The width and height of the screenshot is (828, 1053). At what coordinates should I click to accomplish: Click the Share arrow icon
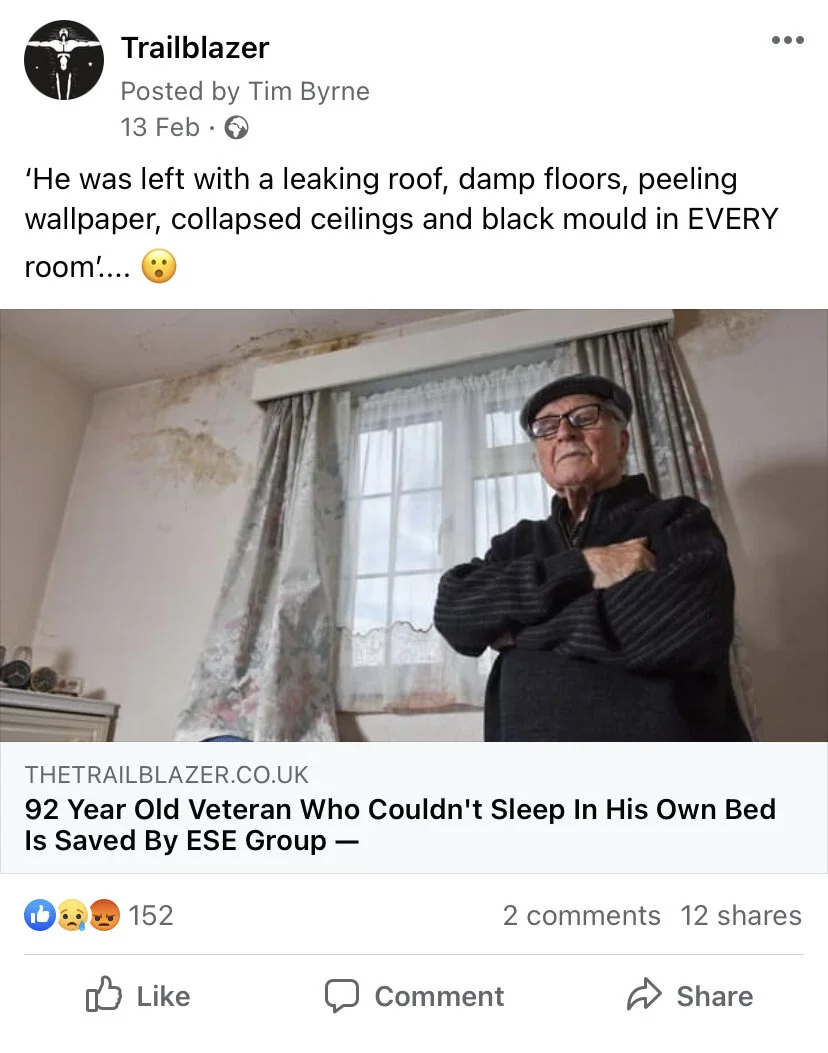click(x=644, y=995)
